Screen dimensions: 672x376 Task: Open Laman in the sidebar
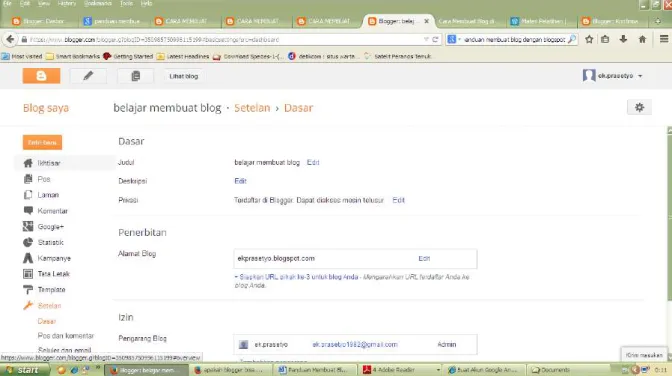click(48, 195)
